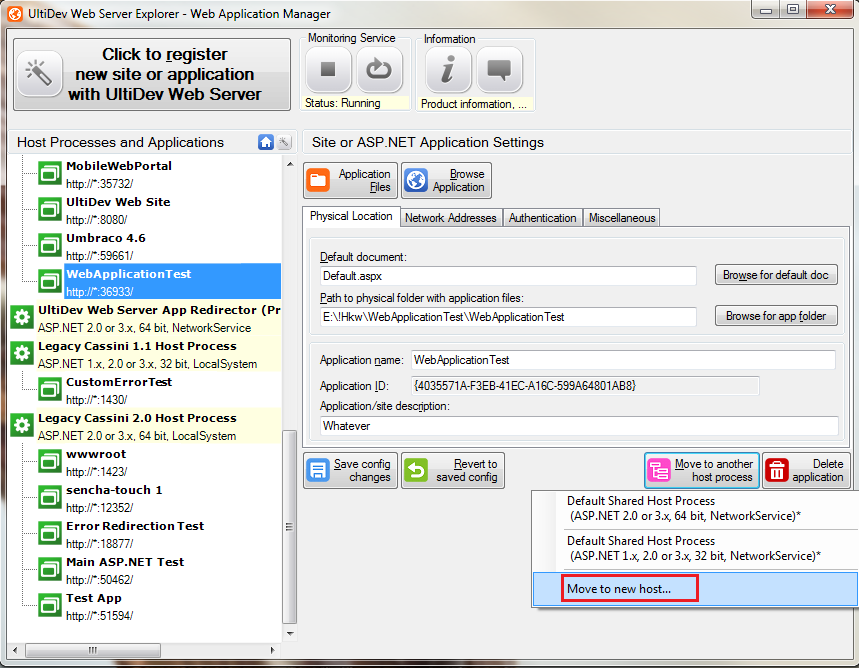
Task: Select MobileWebPortal in the tree
Action: click(119, 174)
